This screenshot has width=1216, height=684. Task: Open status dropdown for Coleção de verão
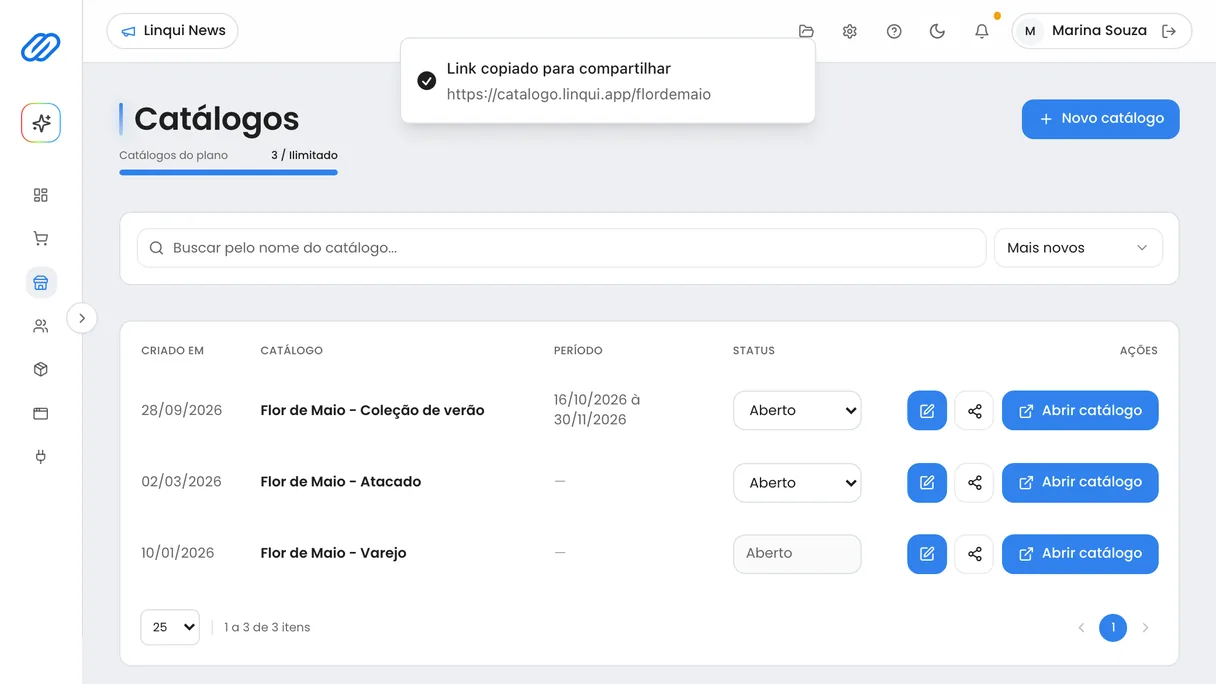(x=797, y=410)
